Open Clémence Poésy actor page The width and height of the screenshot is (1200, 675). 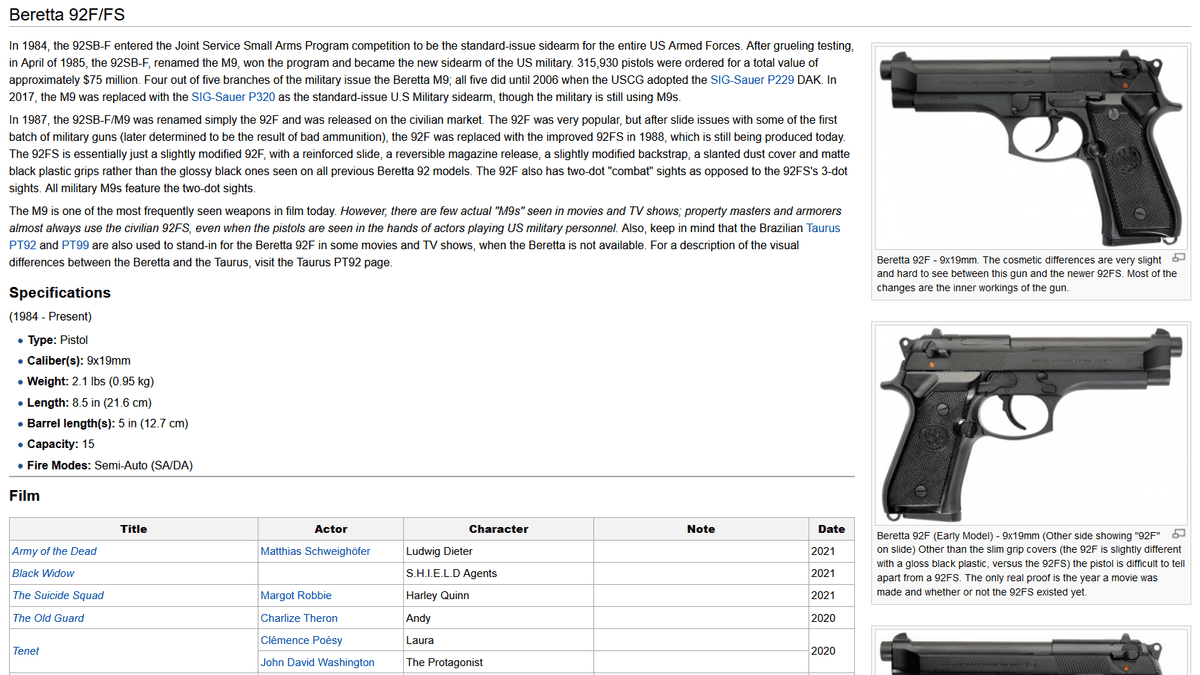(x=301, y=640)
